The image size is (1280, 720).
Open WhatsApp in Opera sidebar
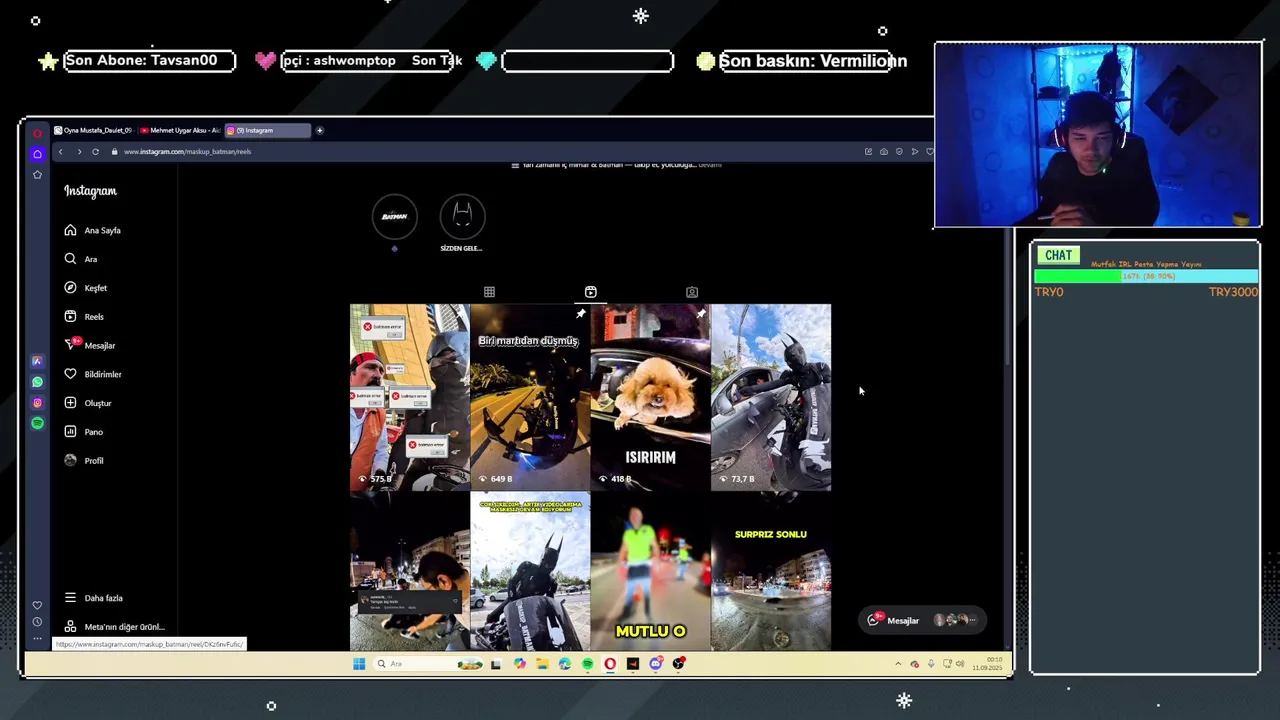37,382
